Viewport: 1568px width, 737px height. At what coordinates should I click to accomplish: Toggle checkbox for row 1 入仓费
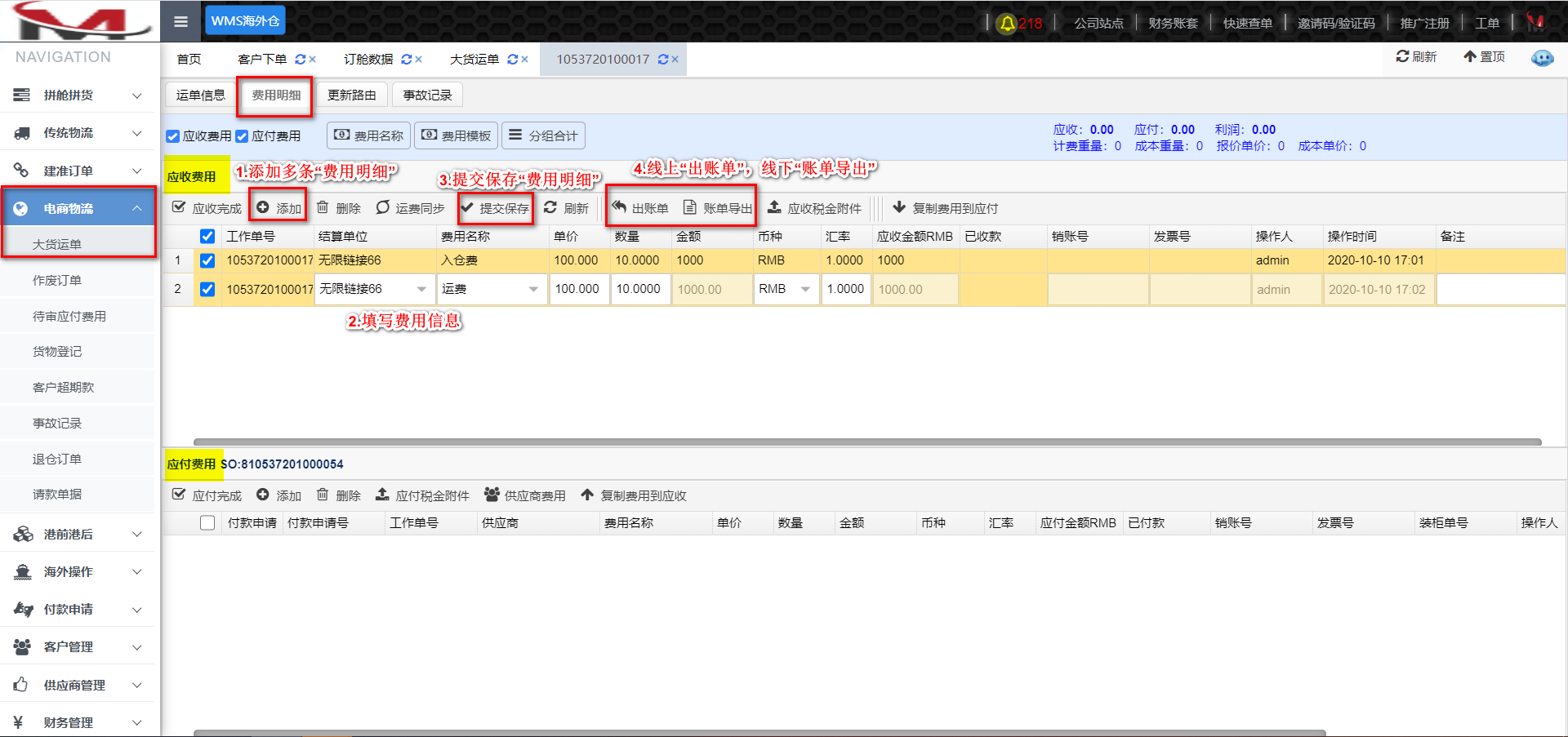click(207, 261)
